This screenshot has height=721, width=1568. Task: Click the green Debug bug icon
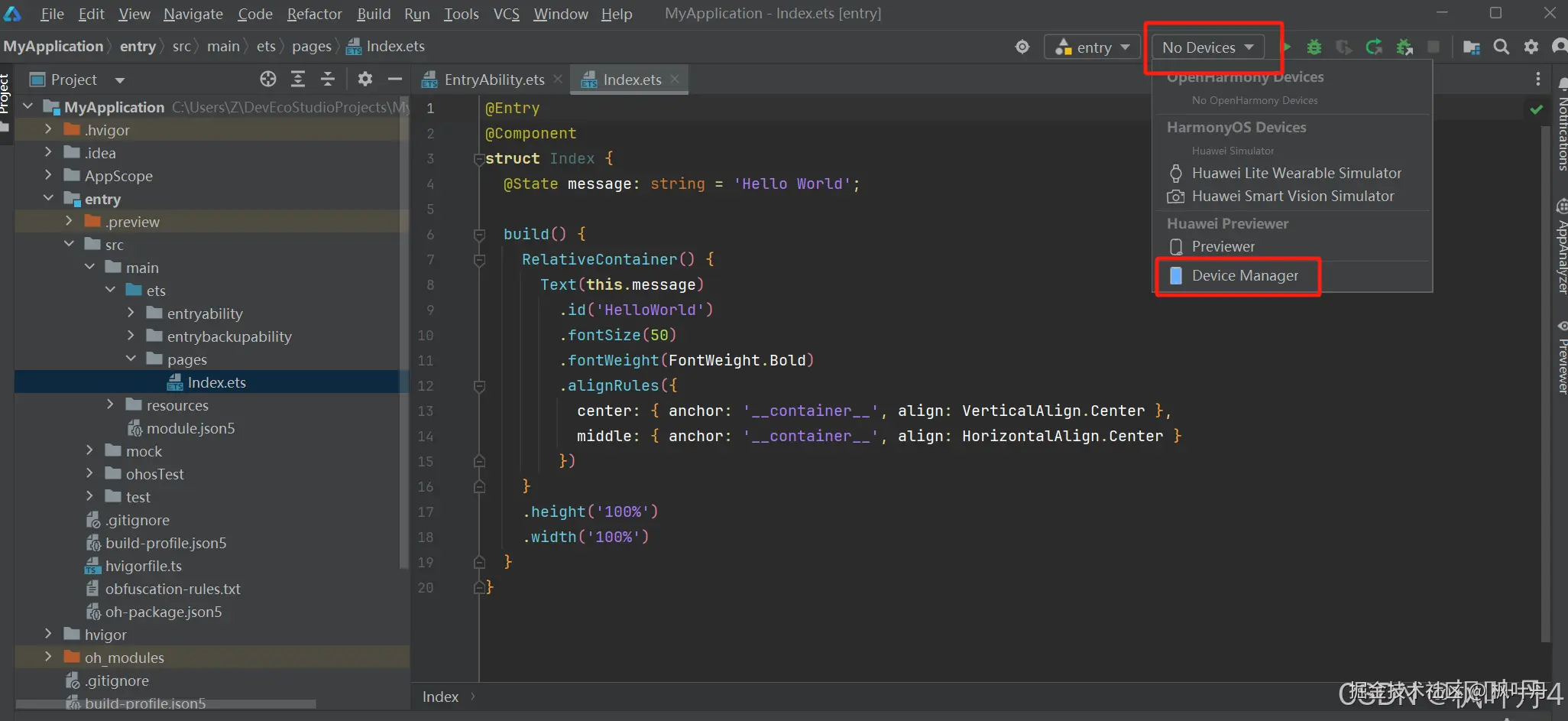1314,47
